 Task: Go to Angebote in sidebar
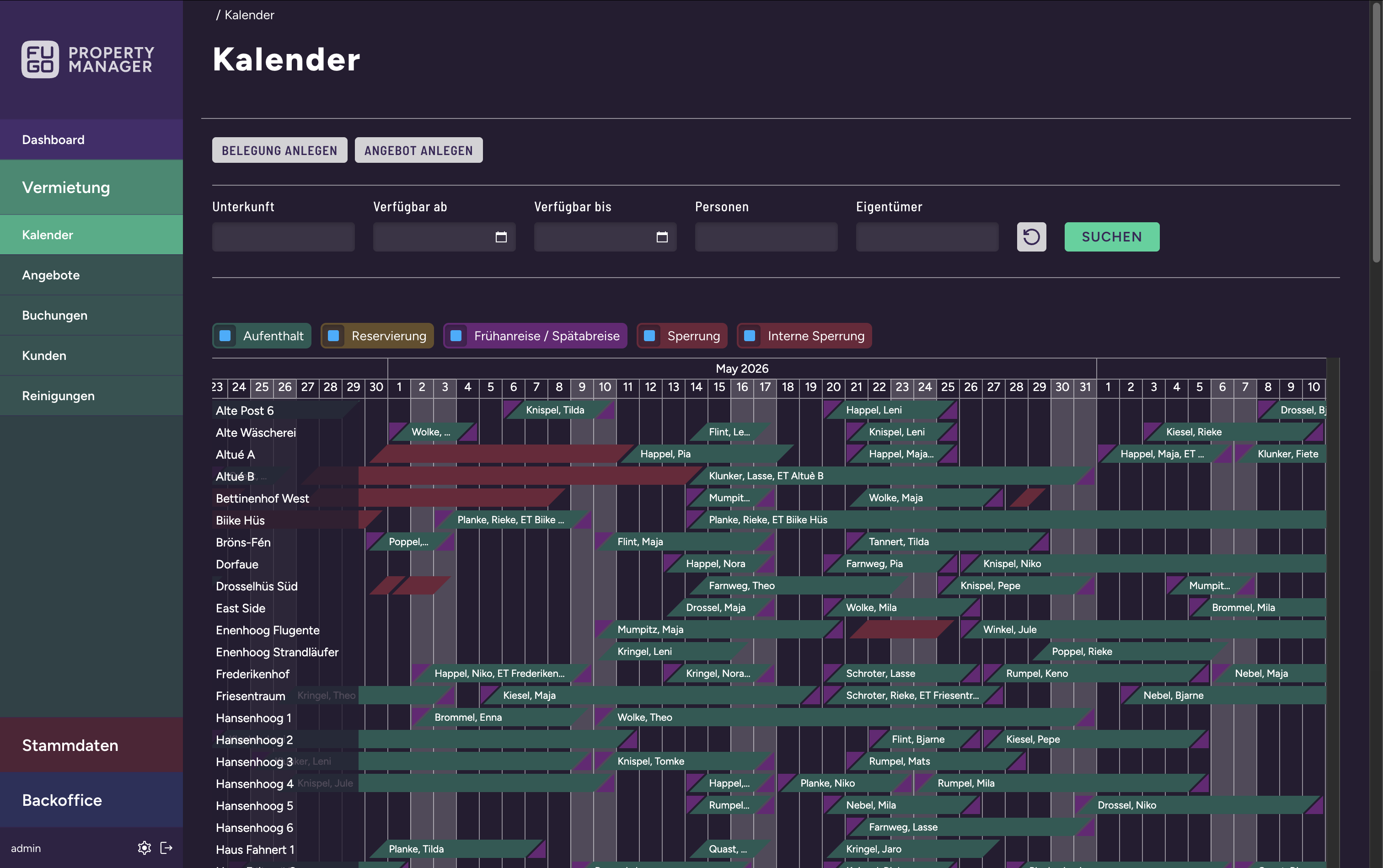point(91,275)
